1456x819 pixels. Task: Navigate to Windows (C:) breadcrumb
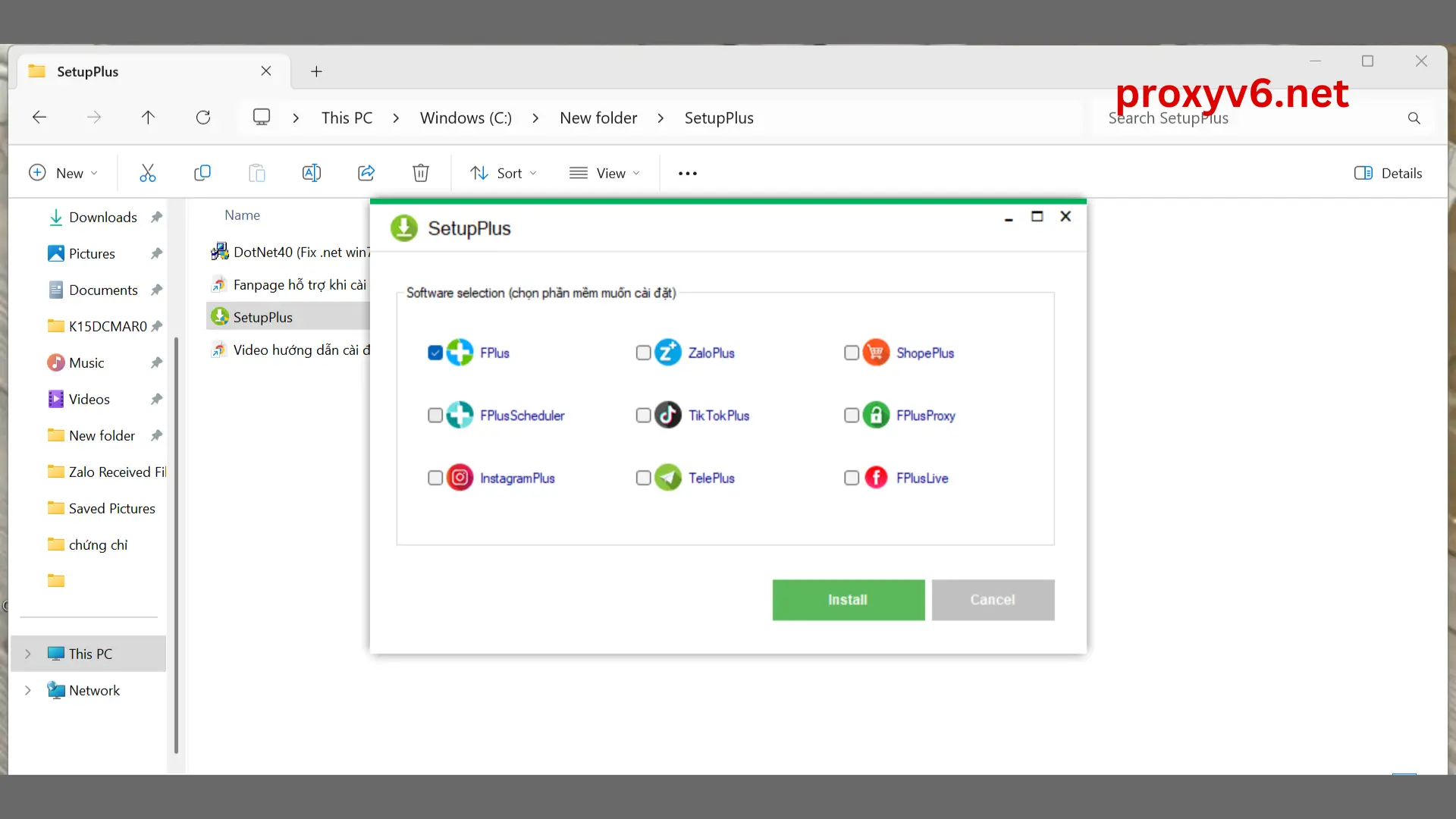pyautogui.click(x=466, y=118)
